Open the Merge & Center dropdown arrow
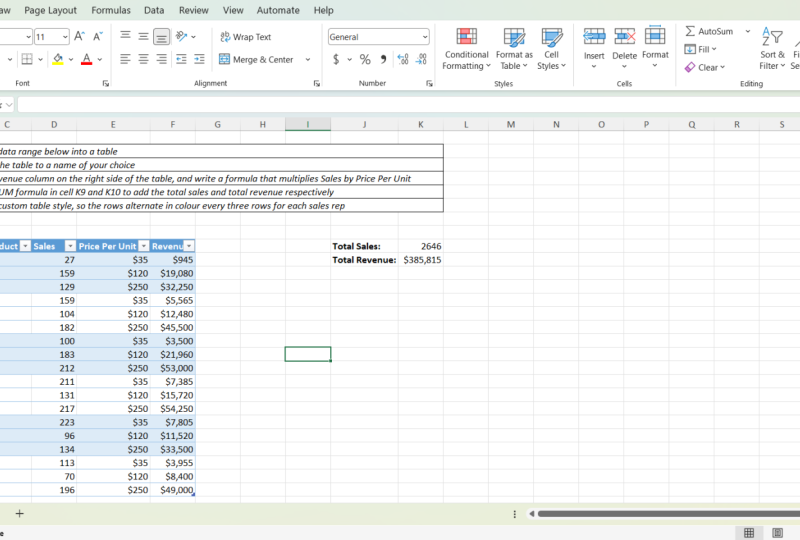Viewport: 800px width, 540px height. [308, 59]
